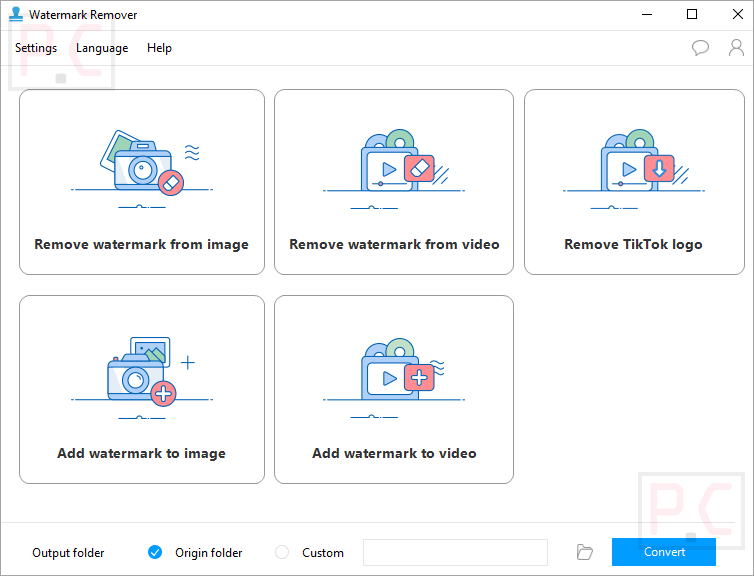Image resolution: width=754 pixels, height=576 pixels.
Task: Select 'Add watermark to video' label
Action: point(394,453)
